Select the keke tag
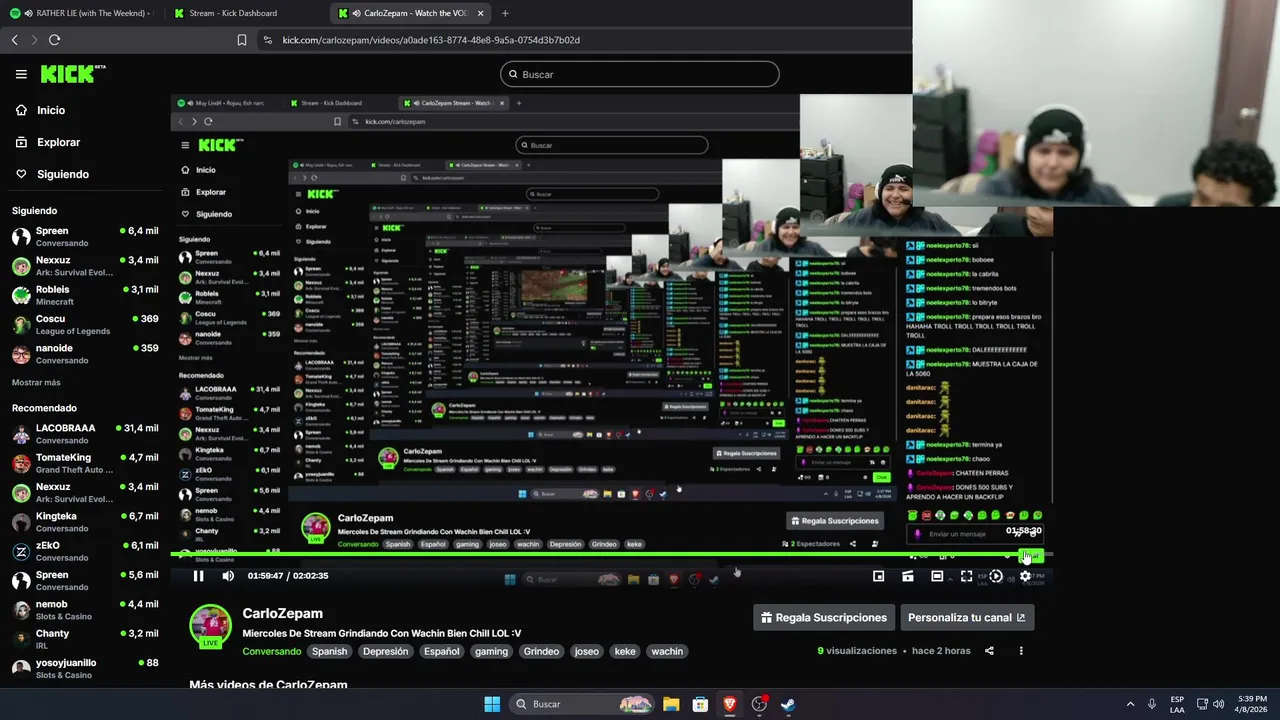The height and width of the screenshot is (720, 1280). point(625,651)
